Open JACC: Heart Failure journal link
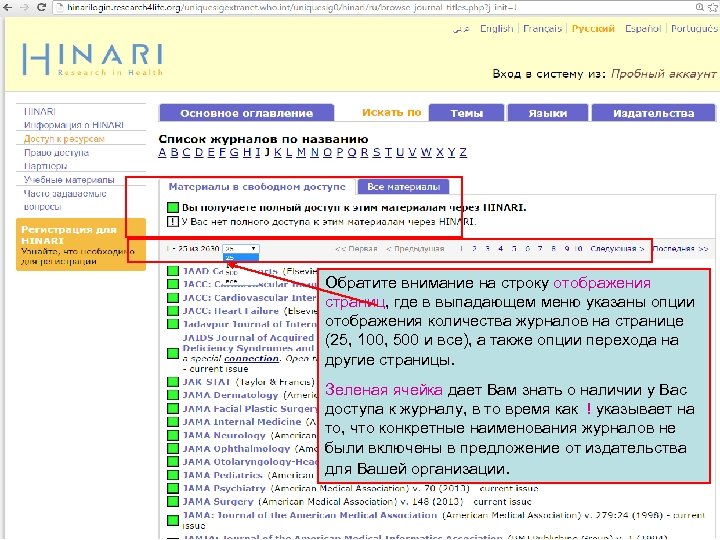Screen dimensions: 720x540 click(231, 311)
